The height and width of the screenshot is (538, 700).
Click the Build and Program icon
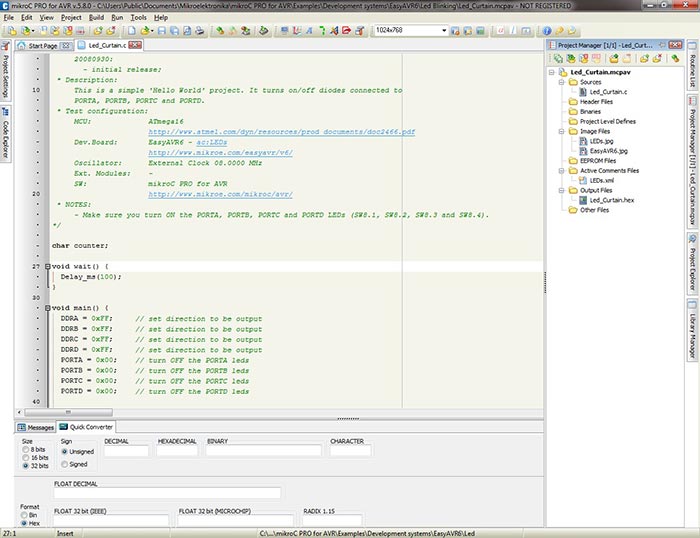click(245, 31)
